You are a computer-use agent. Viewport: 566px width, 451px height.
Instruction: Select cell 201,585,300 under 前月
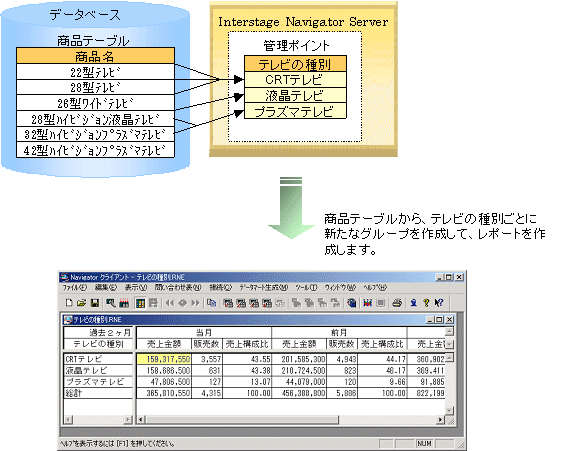tap(299, 359)
